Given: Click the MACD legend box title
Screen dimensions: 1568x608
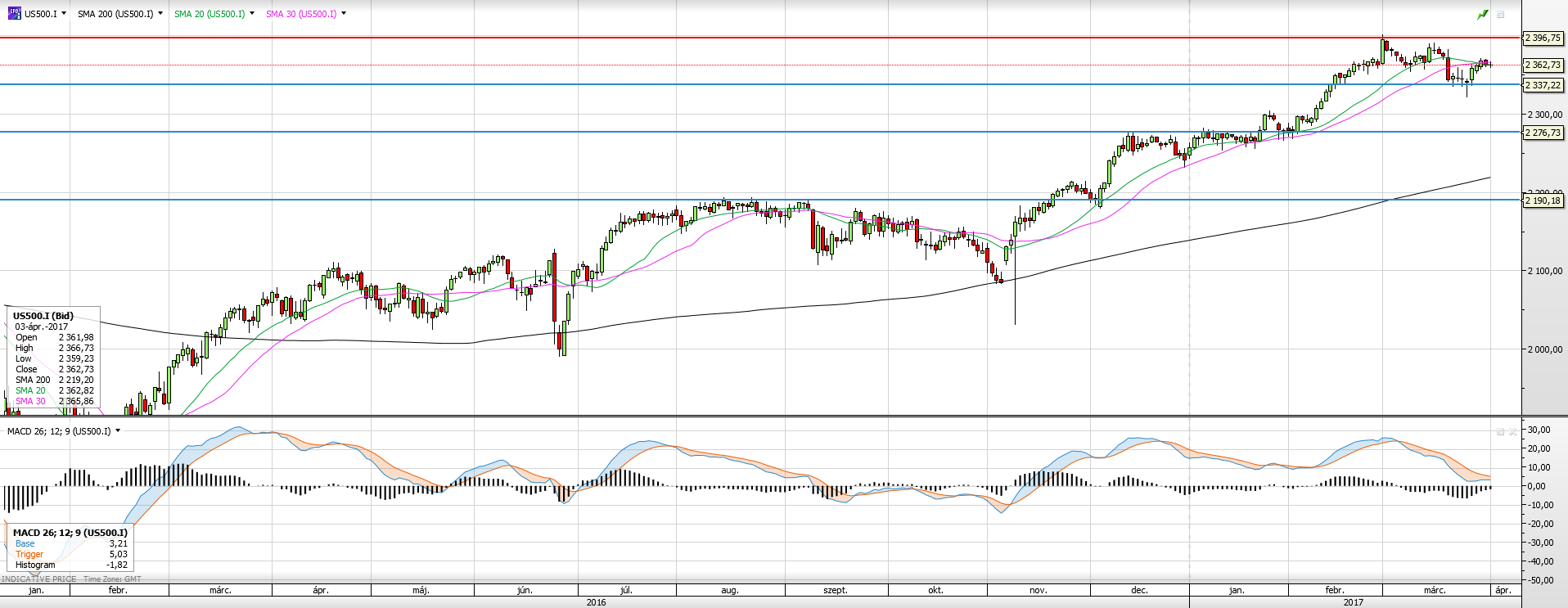Looking at the screenshot, I should coord(70,533).
